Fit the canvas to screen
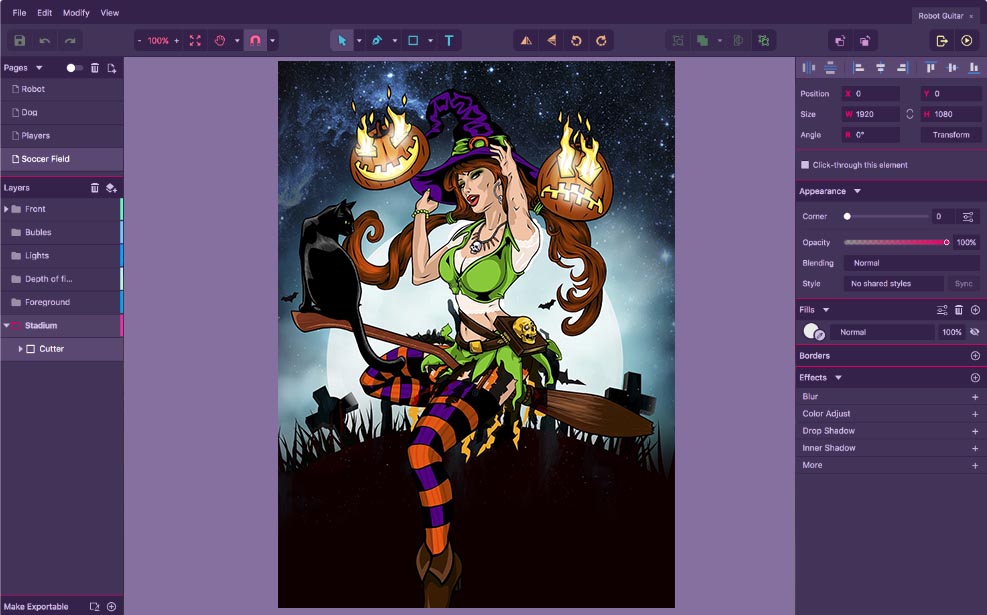 [x=195, y=41]
